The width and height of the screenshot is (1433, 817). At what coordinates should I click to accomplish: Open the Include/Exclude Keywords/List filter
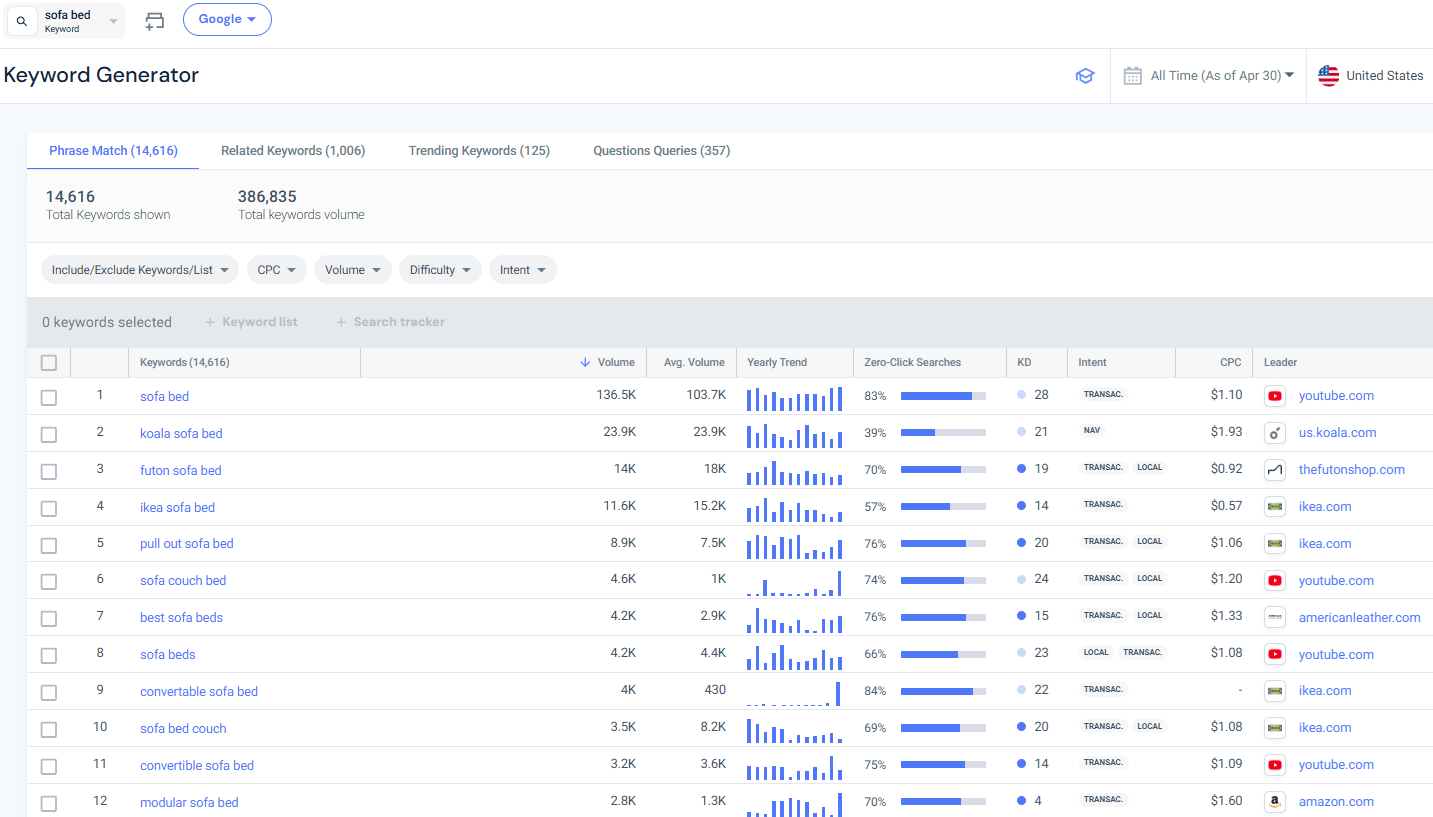pyautogui.click(x=140, y=270)
